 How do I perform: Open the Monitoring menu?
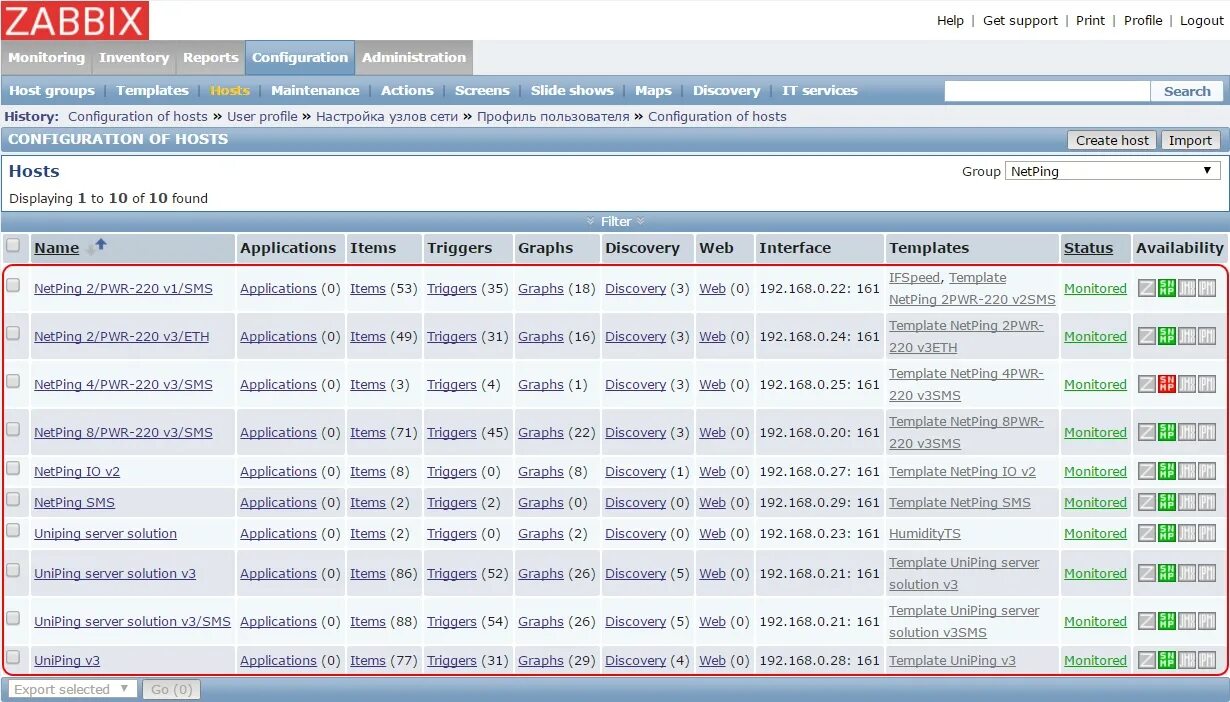pos(46,58)
